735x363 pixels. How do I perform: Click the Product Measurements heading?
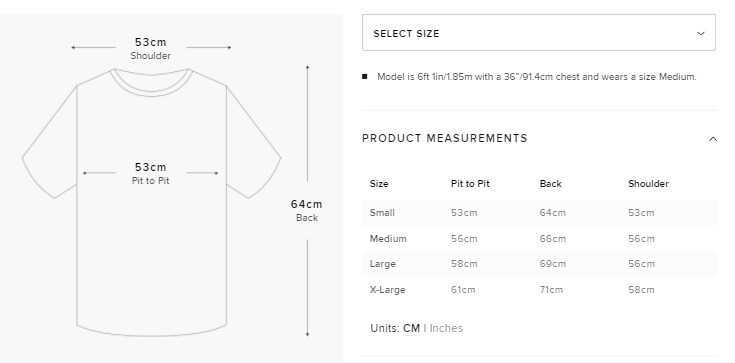[445, 138]
